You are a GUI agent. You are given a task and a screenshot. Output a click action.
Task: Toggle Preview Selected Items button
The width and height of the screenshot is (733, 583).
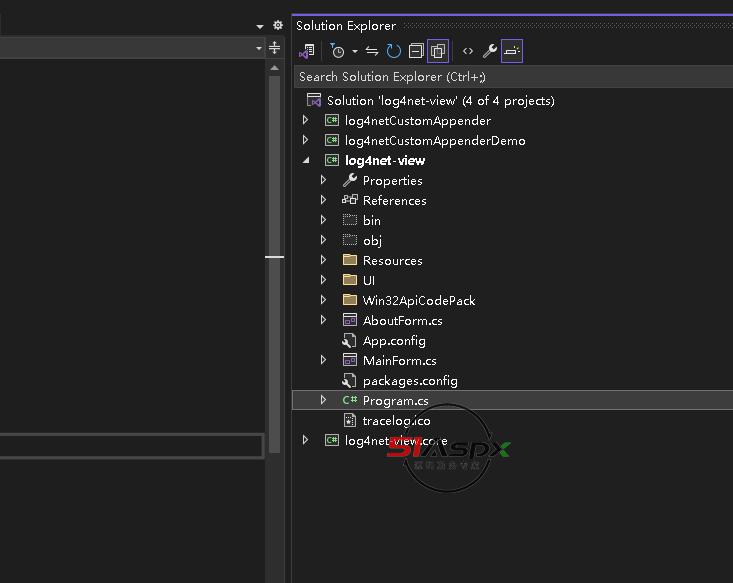pyautogui.click(x=512, y=51)
